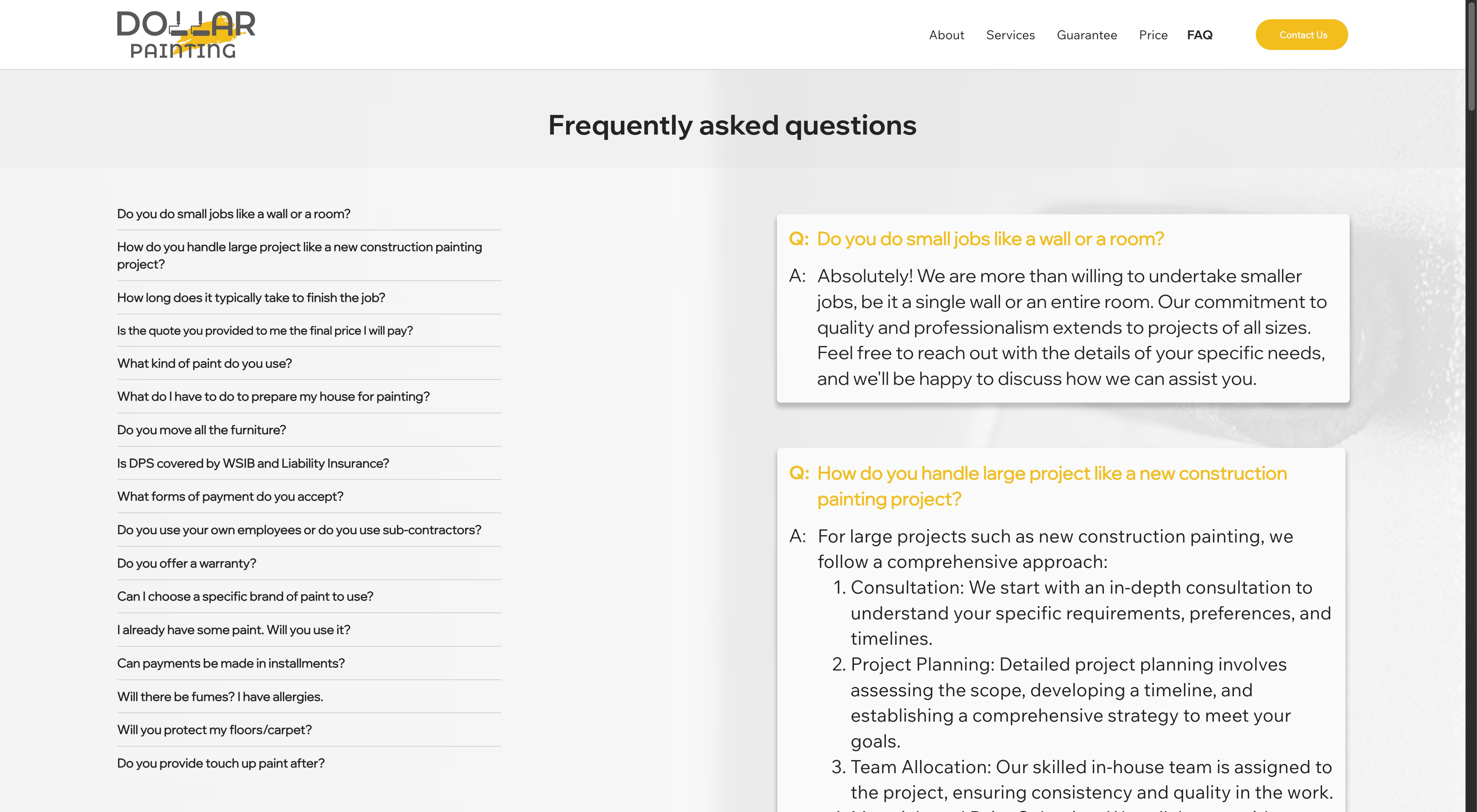Select 'How long does it typically take' question
1477x812 pixels.
point(250,298)
